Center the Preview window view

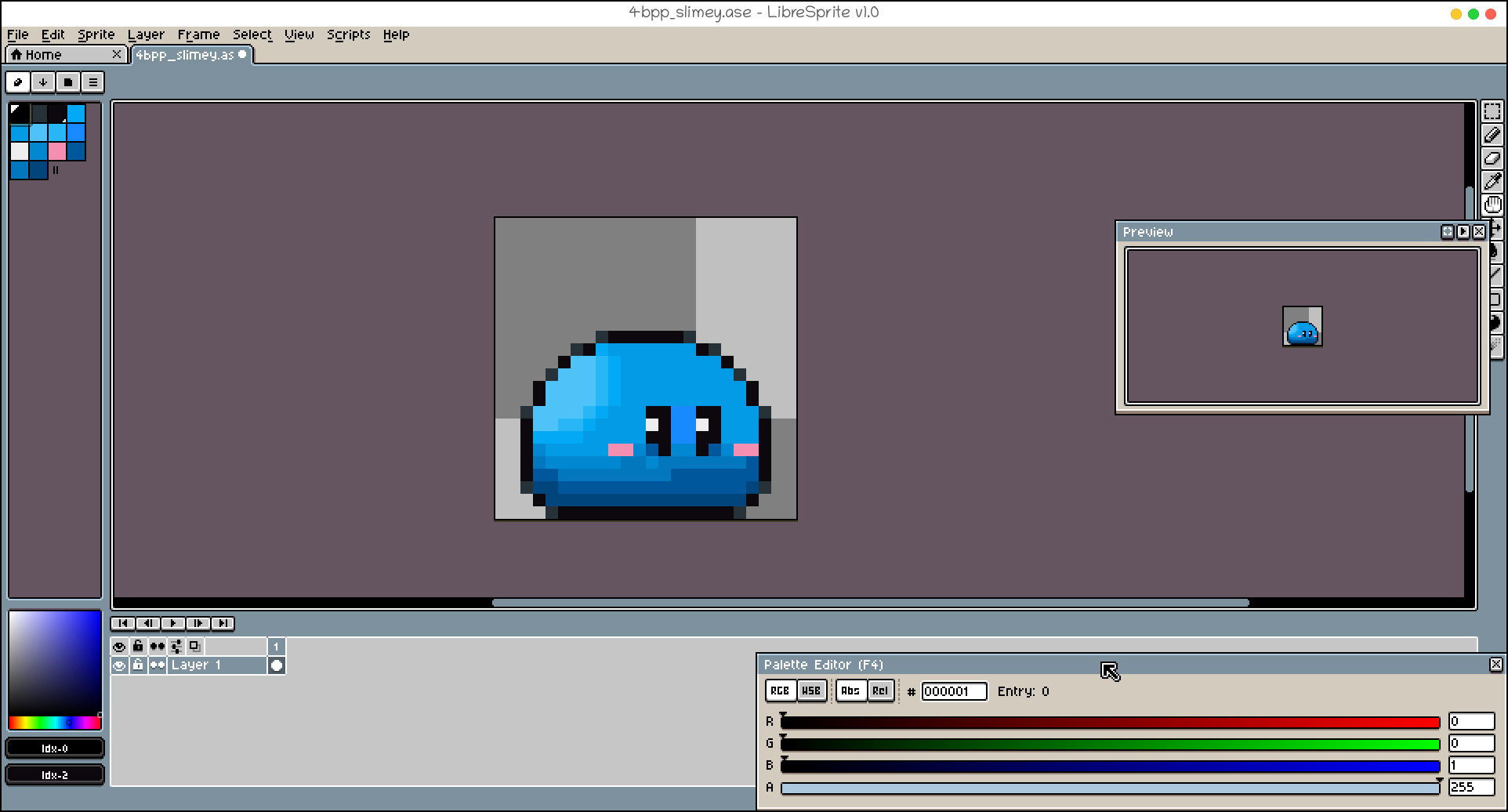(x=1448, y=232)
